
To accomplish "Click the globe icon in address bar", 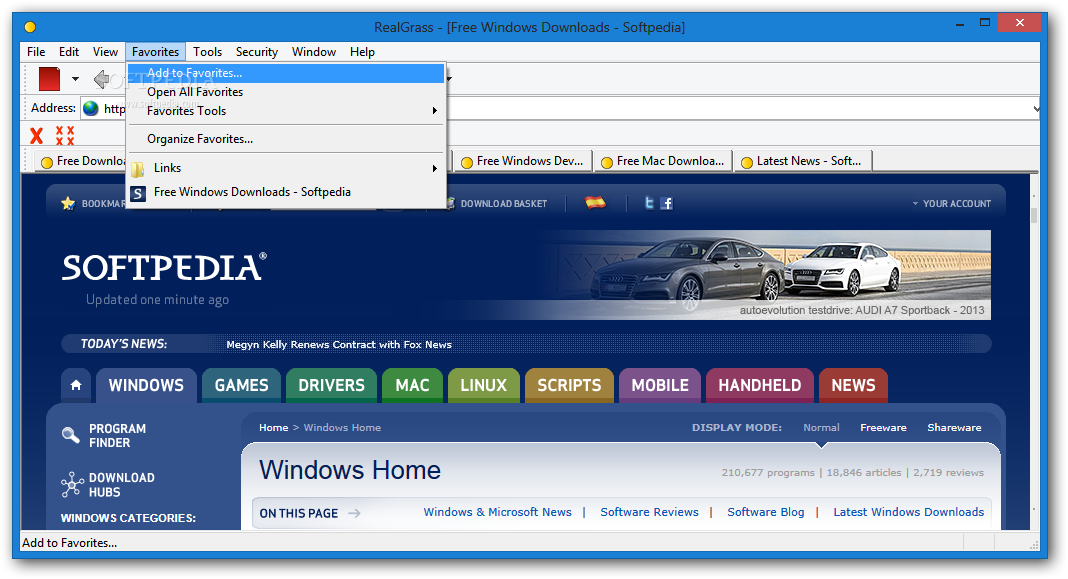I will (x=91, y=108).
